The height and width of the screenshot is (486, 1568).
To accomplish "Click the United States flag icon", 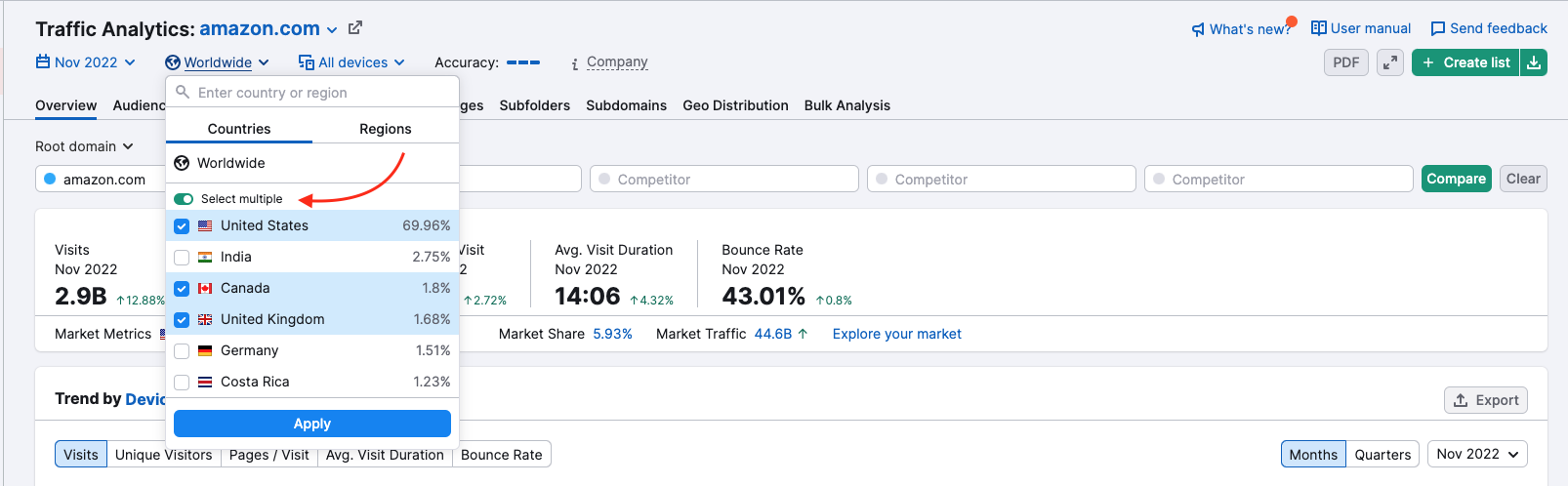I will tap(205, 225).
